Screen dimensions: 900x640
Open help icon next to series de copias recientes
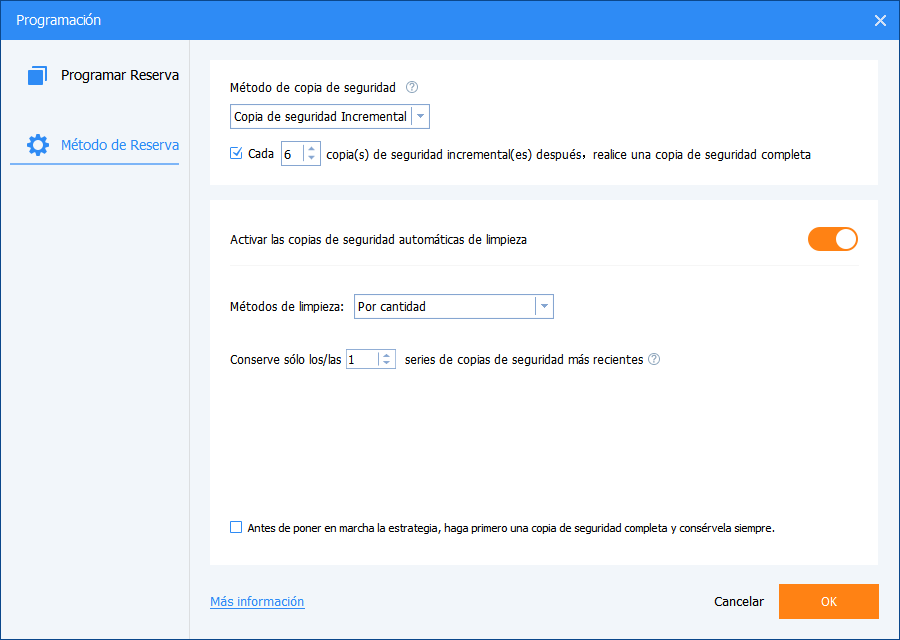coord(654,359)
